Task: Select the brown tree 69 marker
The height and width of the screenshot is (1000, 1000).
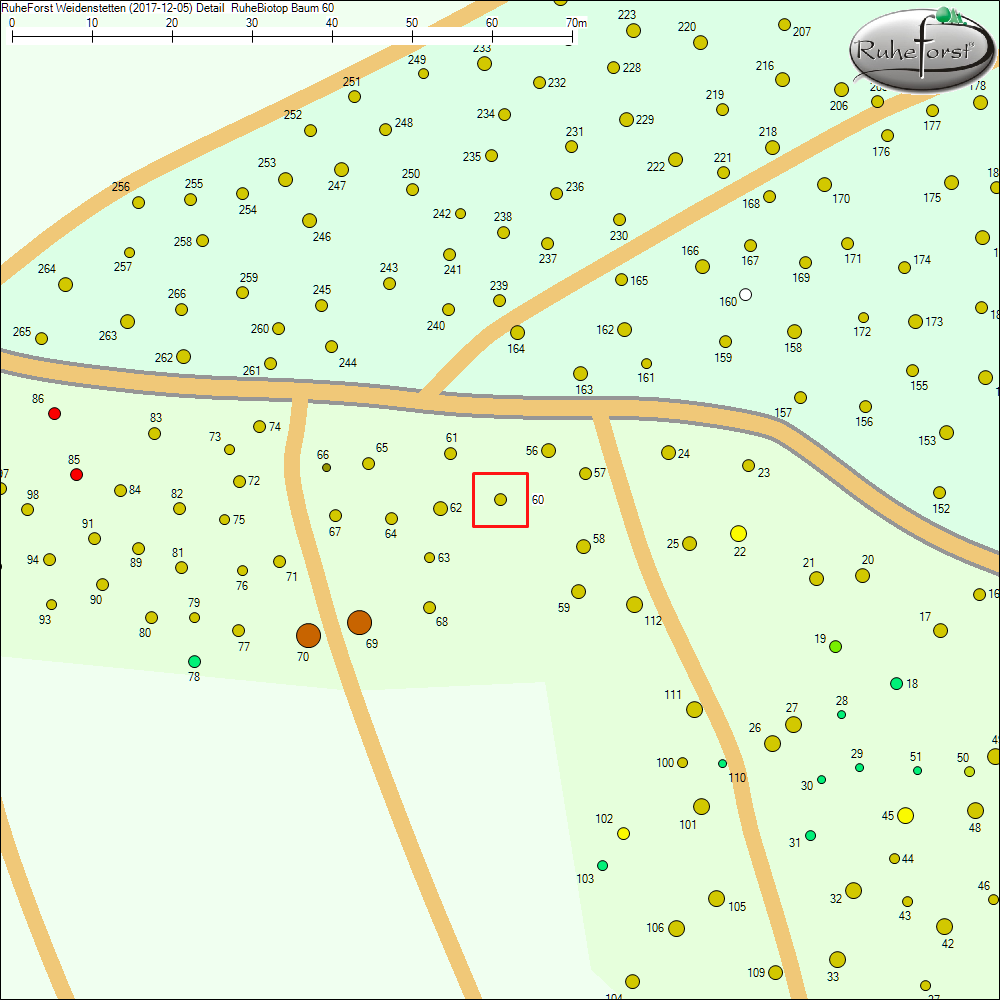Action: tap(359, 622)
